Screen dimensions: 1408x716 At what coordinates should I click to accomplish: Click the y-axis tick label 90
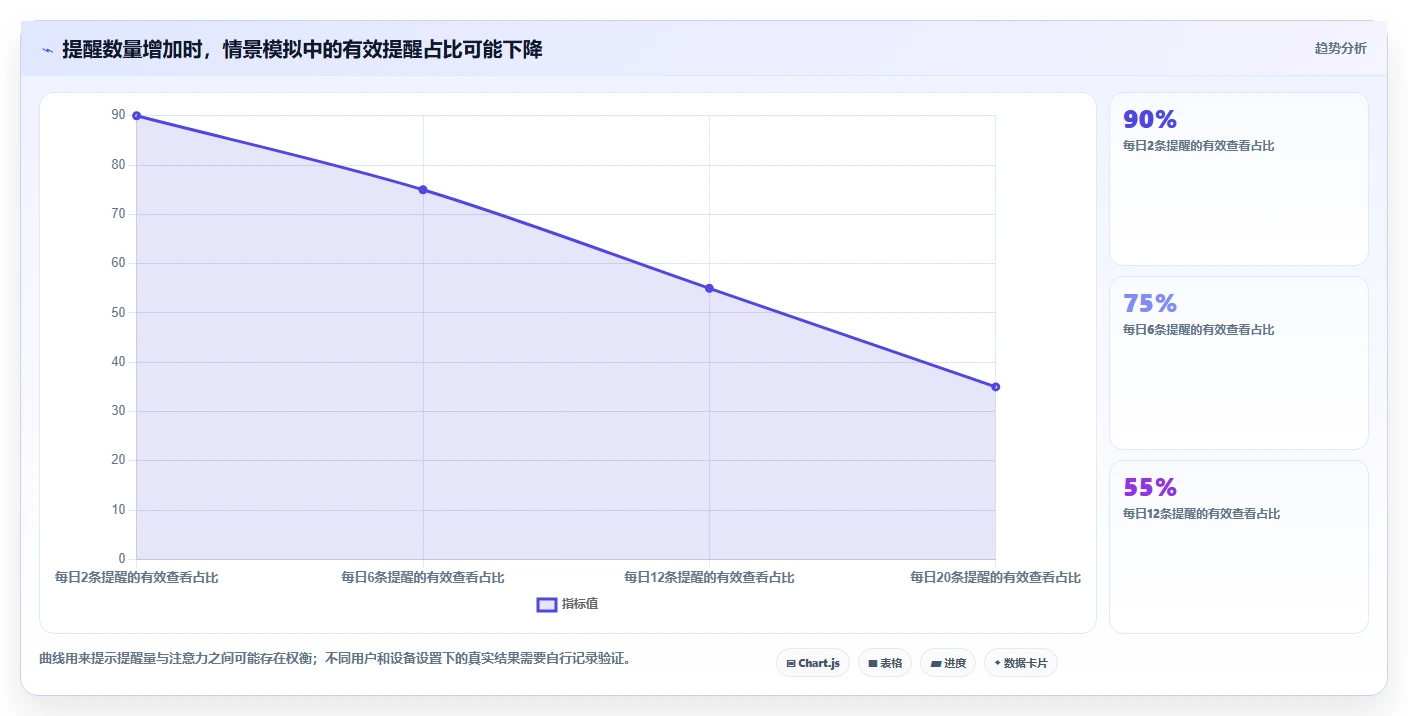click(x=119, y=115)
